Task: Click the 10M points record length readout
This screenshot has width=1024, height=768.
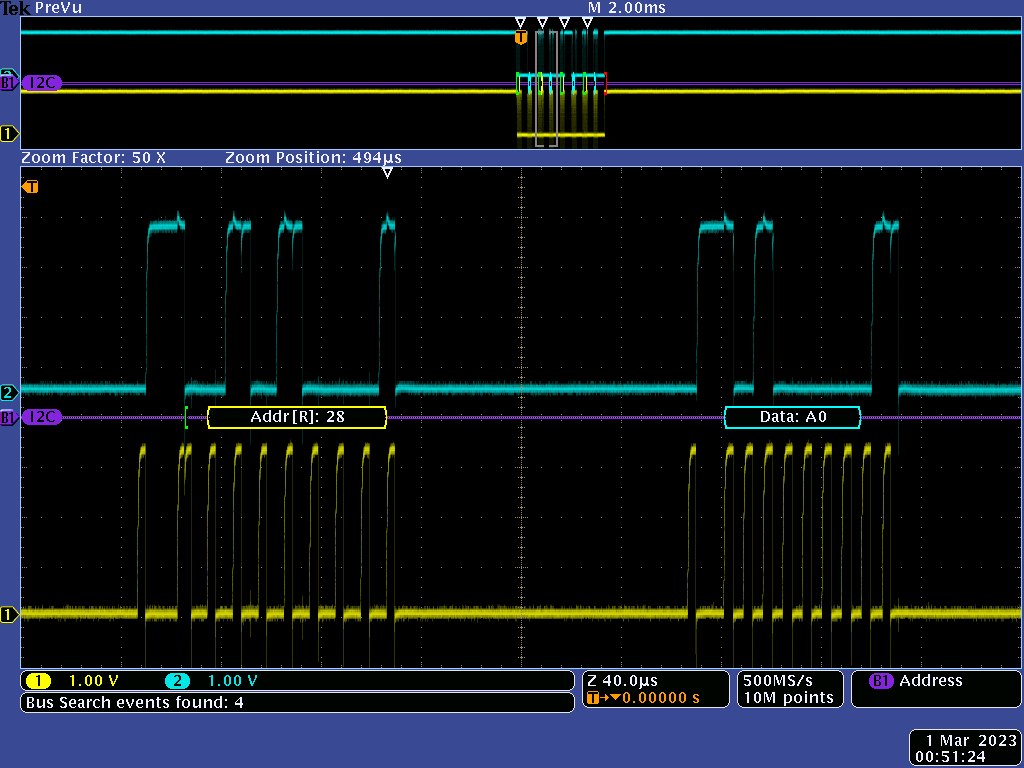Action: pyautogui.click(x=788, y=698)
